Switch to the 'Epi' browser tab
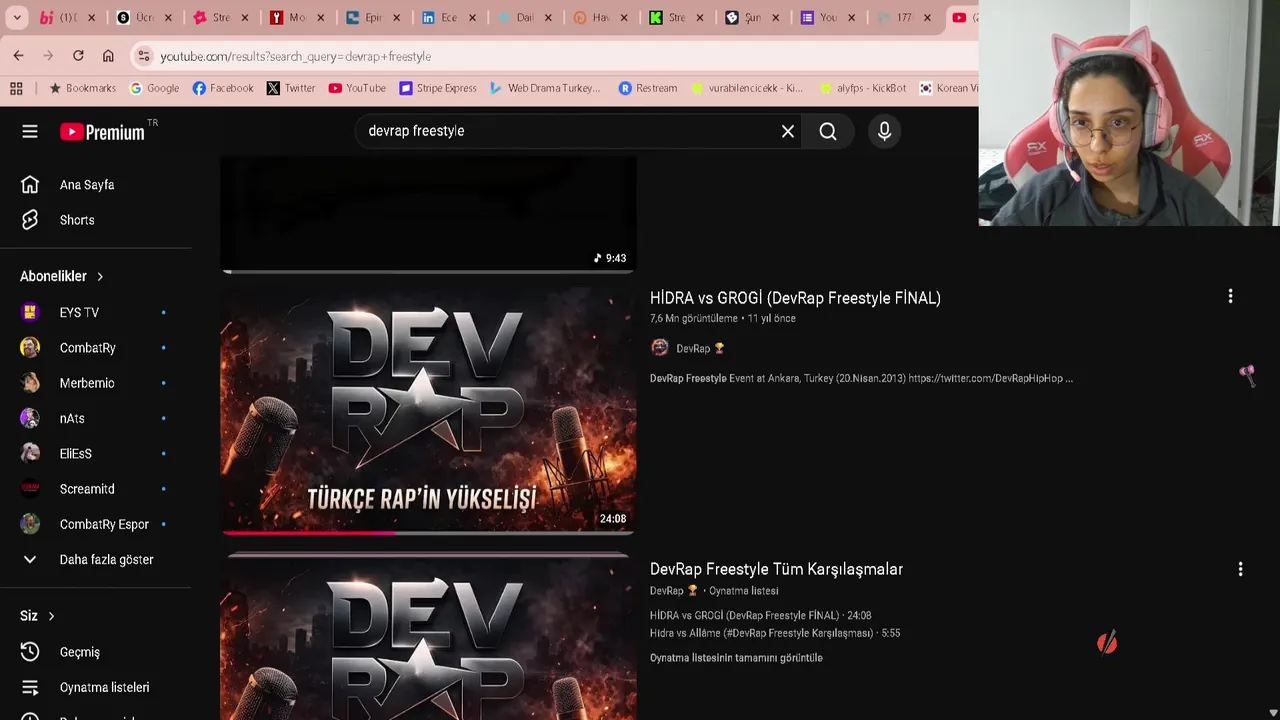This screenshot has height=720, width=1280. coord(373,18)
